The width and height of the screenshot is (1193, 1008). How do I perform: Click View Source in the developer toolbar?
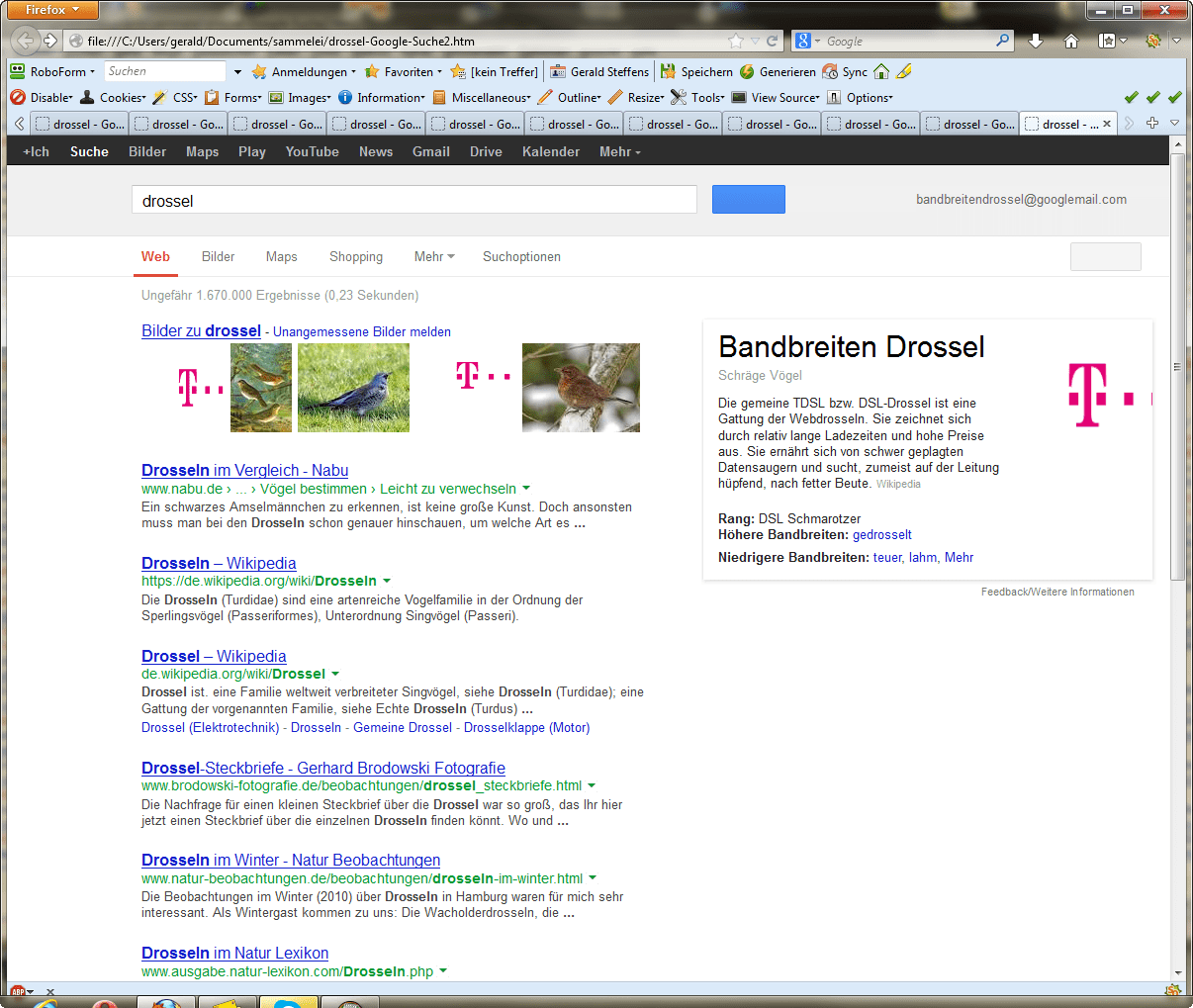pyautogui.click(x=776, y=97)
